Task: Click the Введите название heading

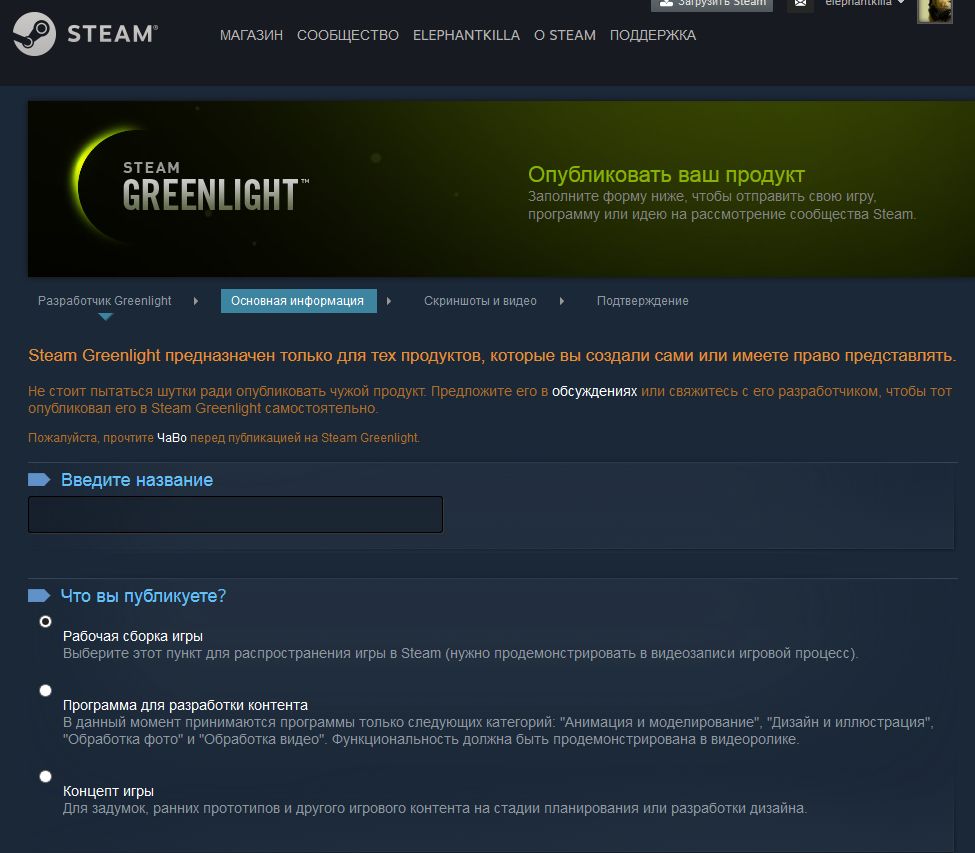Action: [x=137, y=480]
